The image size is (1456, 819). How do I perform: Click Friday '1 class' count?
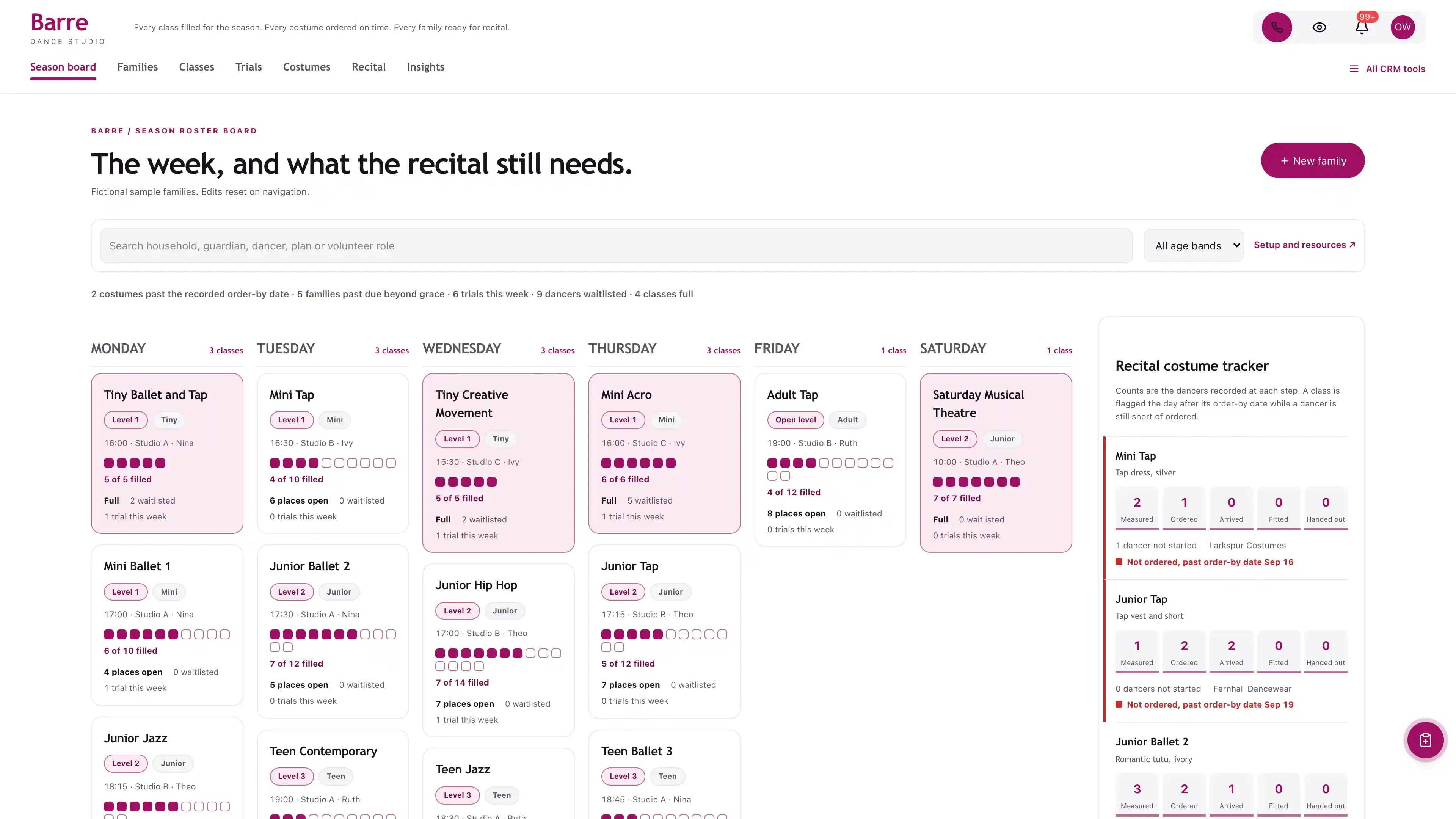click(893, 350)
